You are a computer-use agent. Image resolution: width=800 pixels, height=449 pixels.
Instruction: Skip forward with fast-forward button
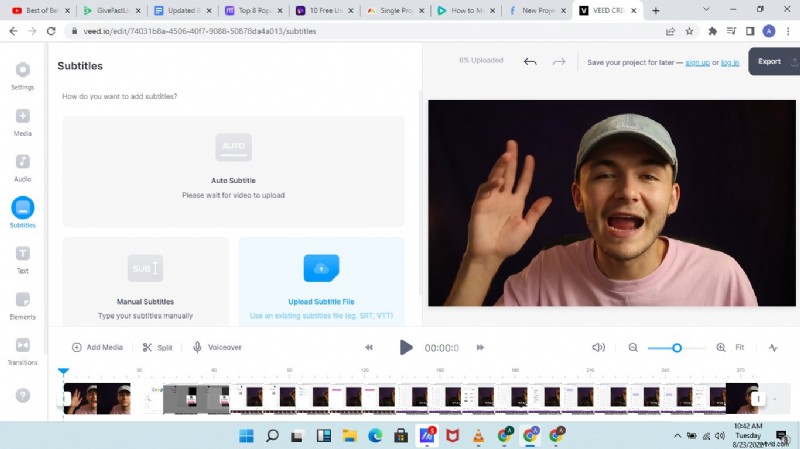[480, 347]
